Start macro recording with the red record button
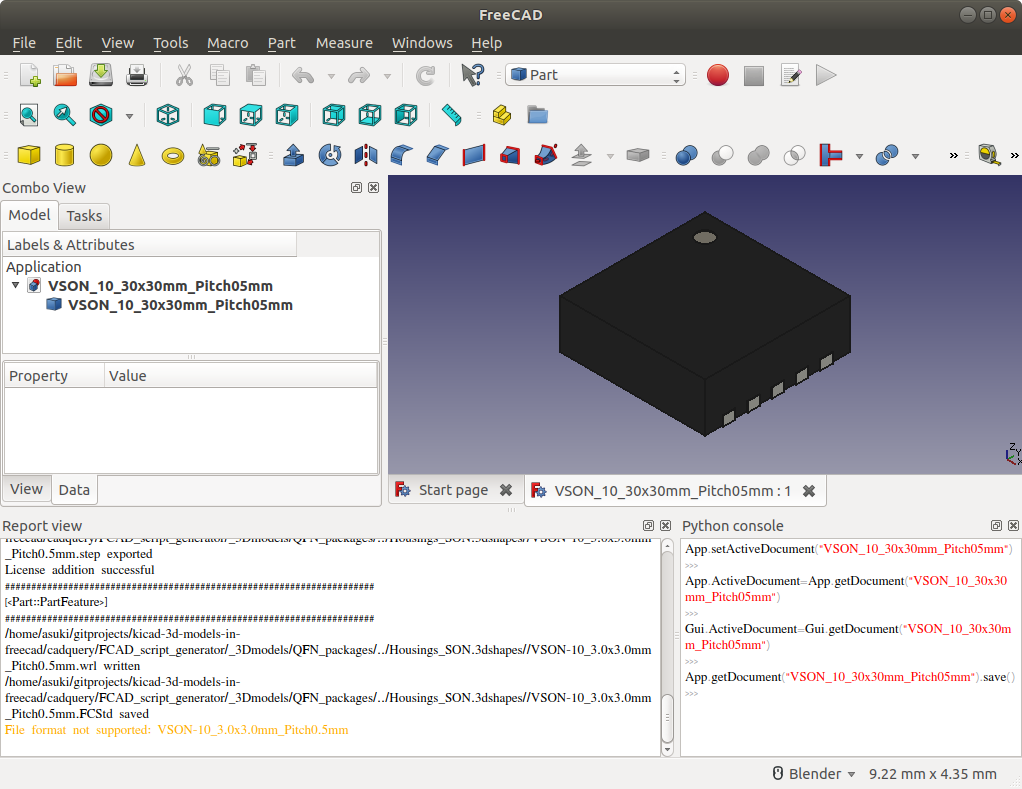 click(718, 75)
